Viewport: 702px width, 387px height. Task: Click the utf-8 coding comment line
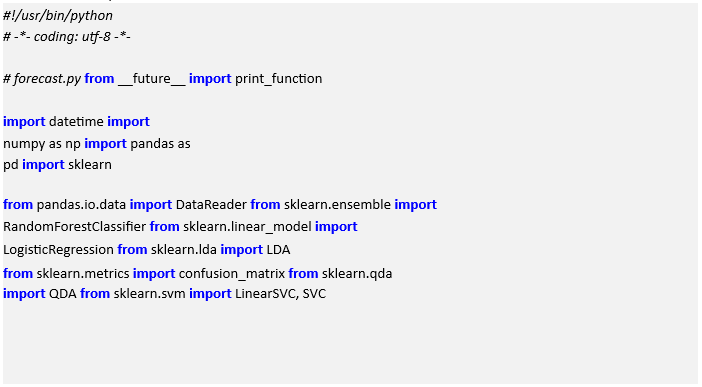coord(67,36)
